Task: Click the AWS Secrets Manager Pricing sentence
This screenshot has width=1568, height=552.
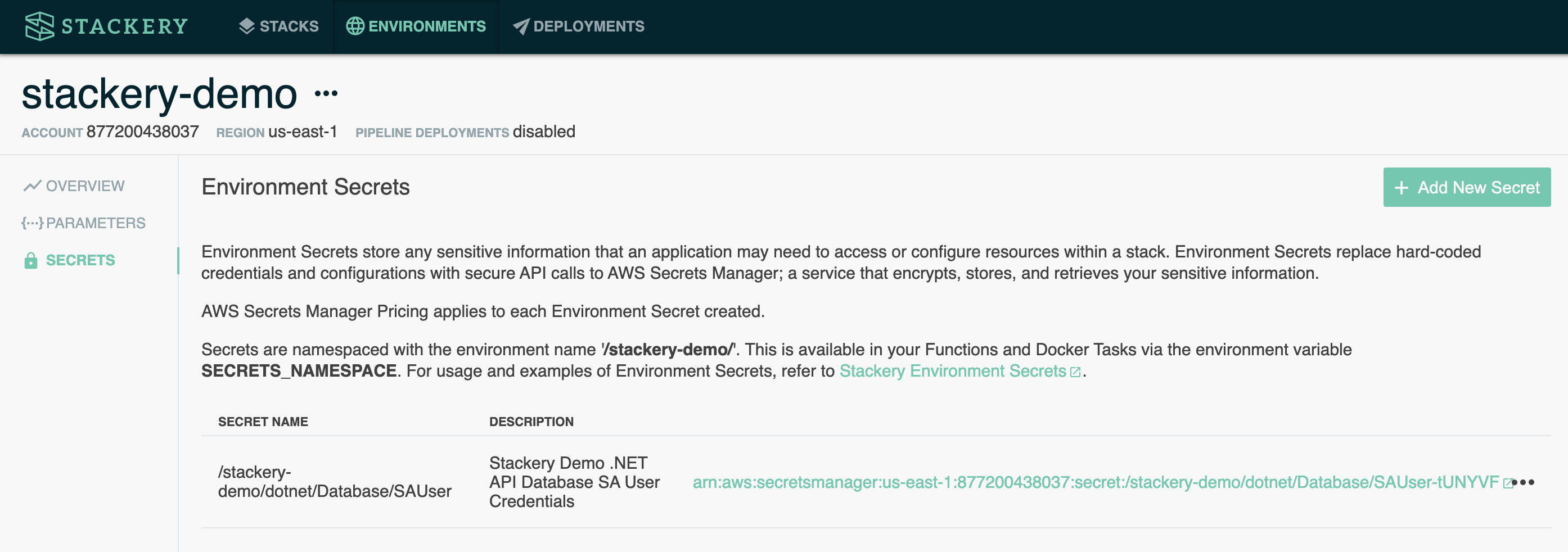Action: click(483, 311)
